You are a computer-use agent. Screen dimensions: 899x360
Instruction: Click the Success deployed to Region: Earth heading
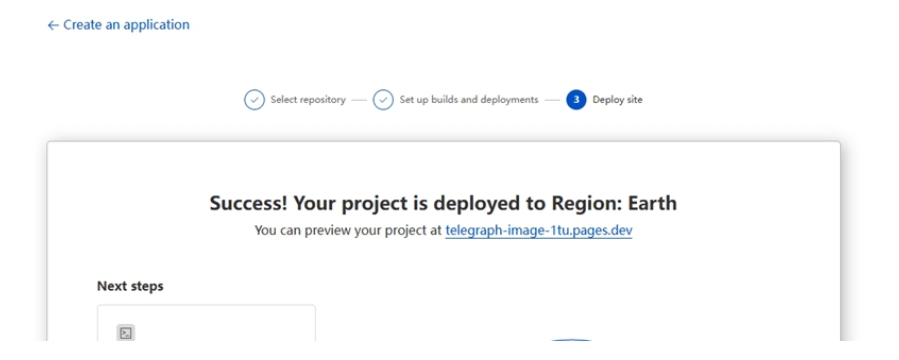point(443,203)
